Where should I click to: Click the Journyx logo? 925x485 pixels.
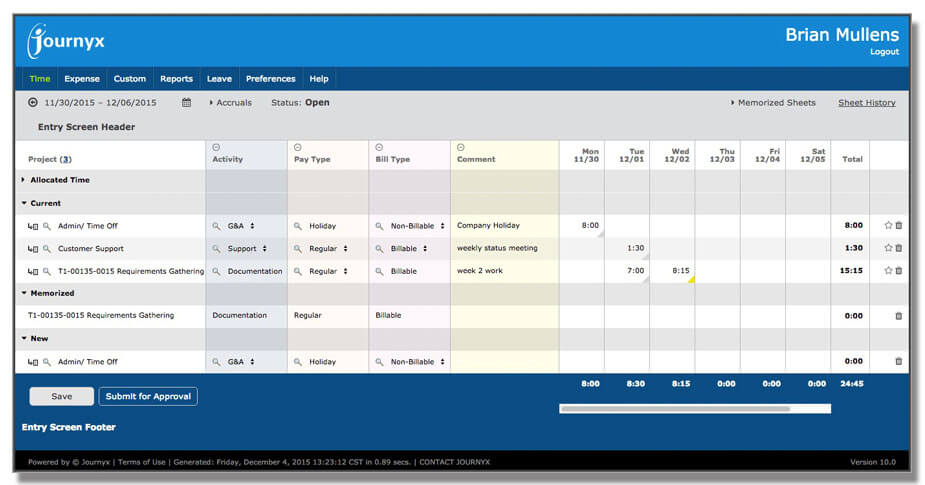tap(65, 41)
